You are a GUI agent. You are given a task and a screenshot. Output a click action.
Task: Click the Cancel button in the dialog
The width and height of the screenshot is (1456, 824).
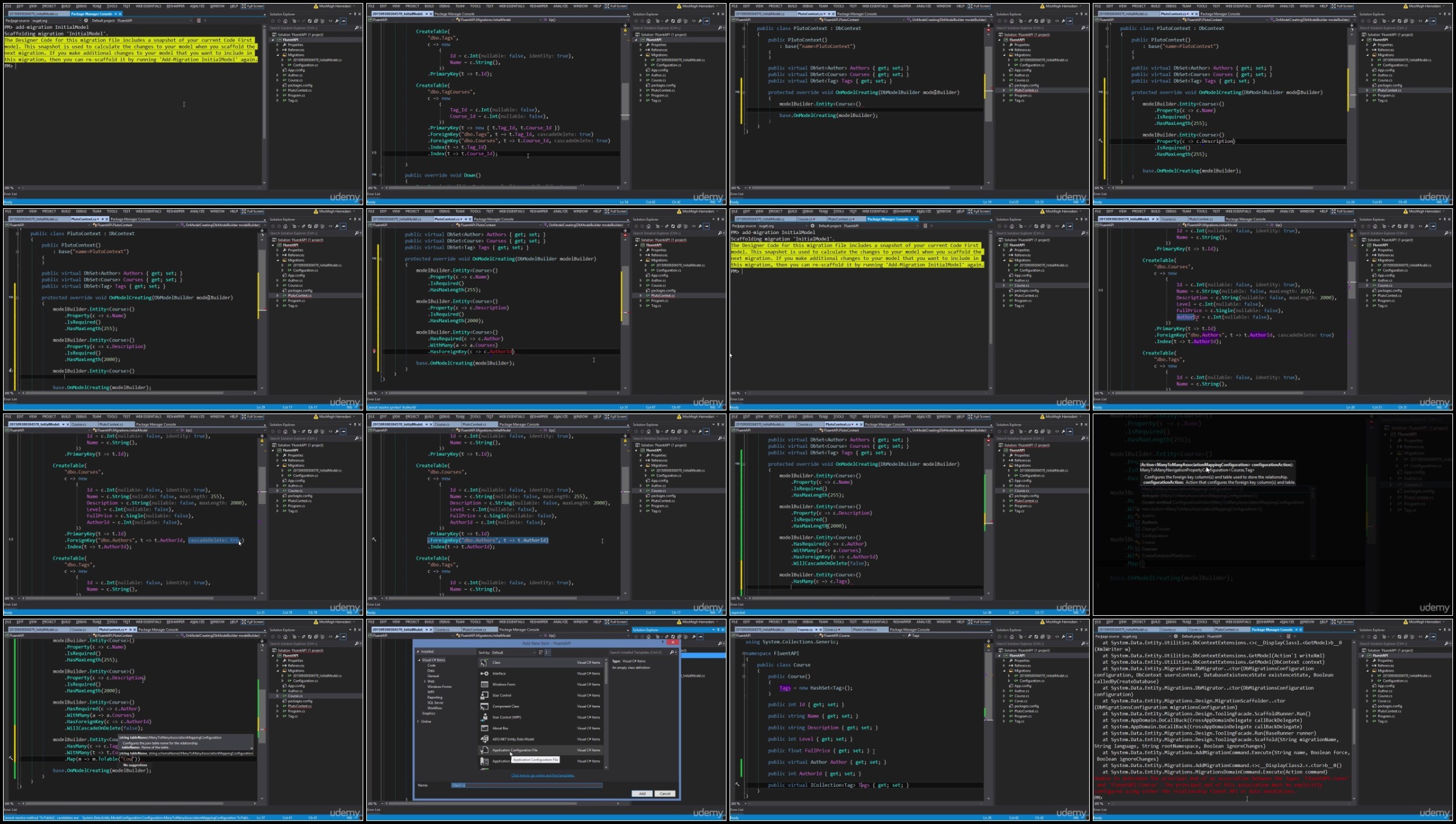point(665,793)
